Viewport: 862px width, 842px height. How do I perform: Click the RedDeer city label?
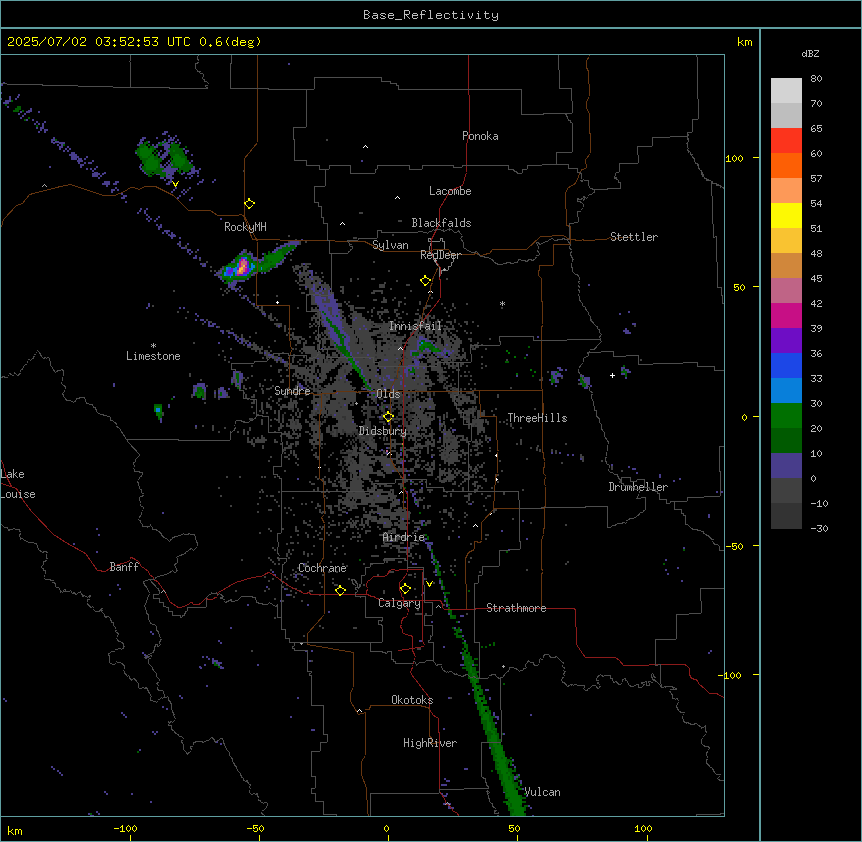click(440, 255)
